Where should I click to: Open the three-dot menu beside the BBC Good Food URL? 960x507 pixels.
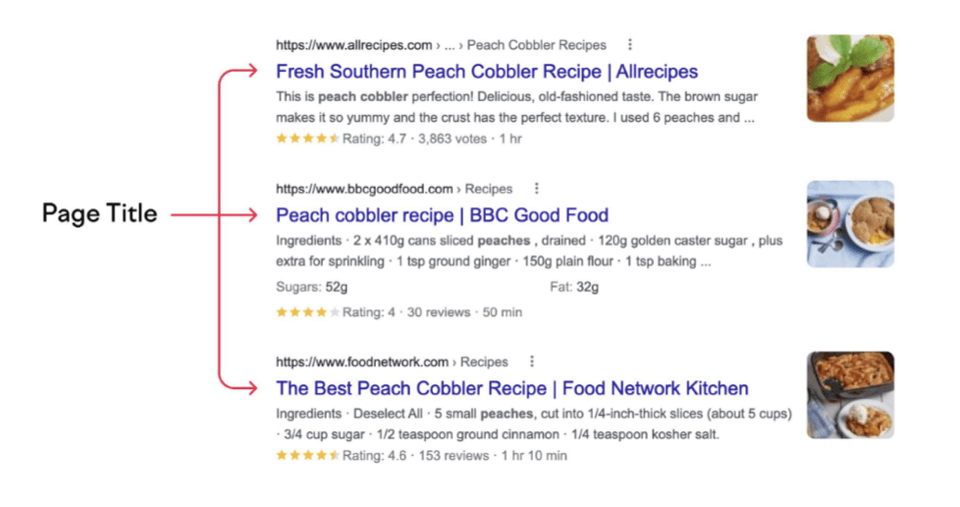[x=536, y=189]
